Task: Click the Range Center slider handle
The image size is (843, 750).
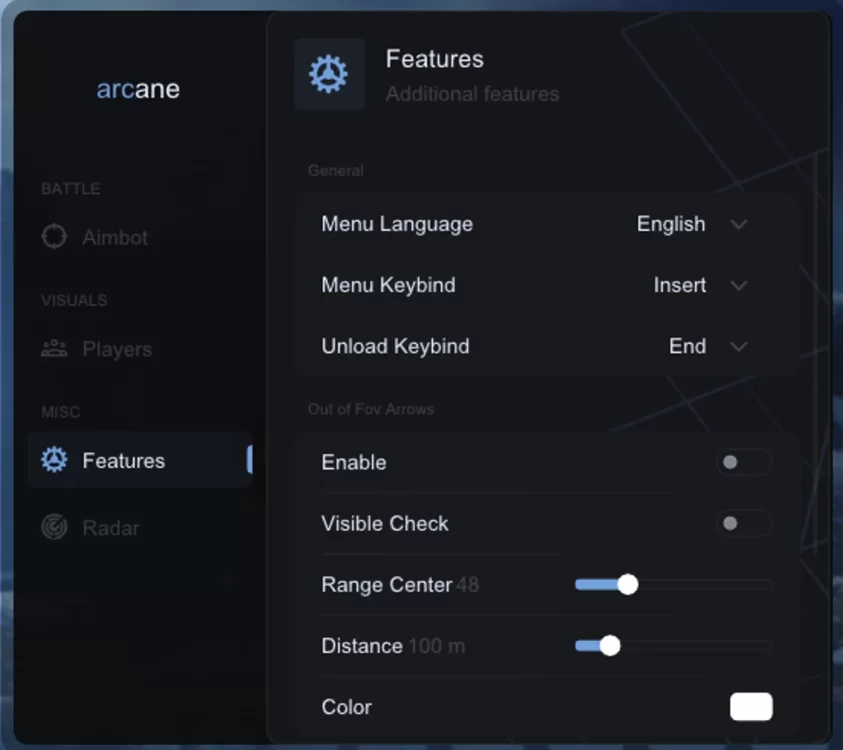Action: click(627, 584)
